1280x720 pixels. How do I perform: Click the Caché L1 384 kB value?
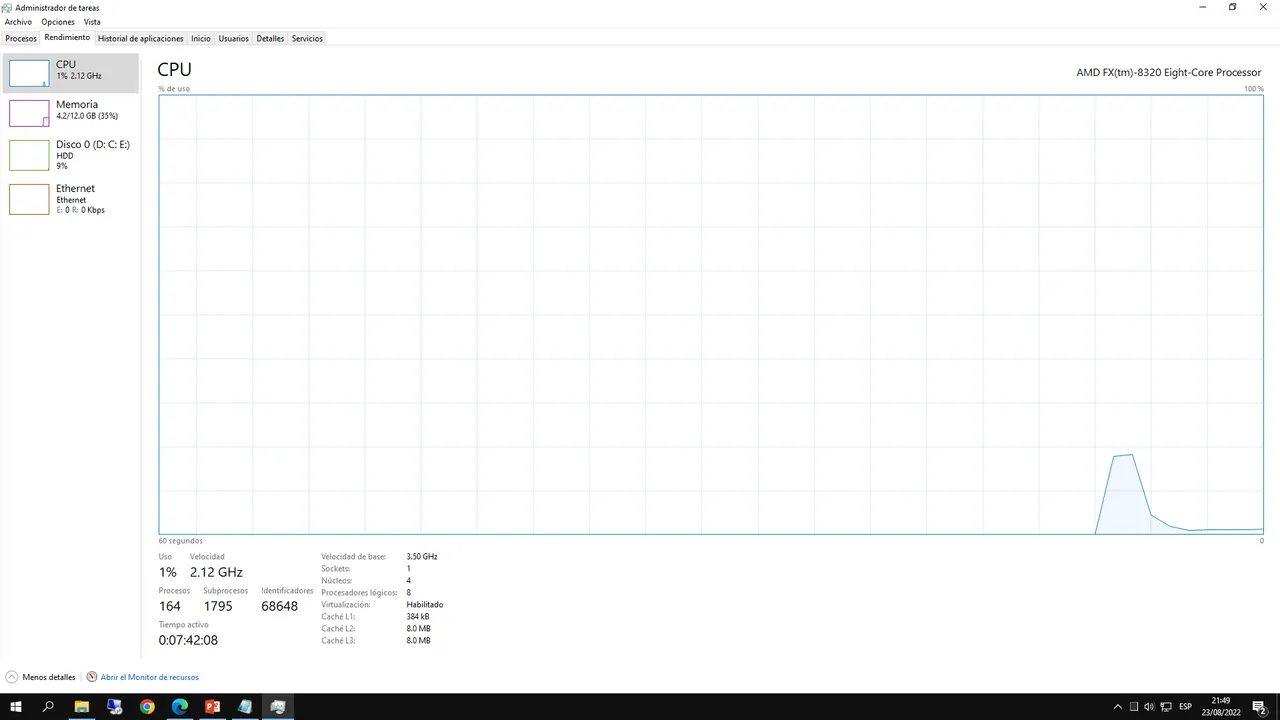(x=418, y=616)
